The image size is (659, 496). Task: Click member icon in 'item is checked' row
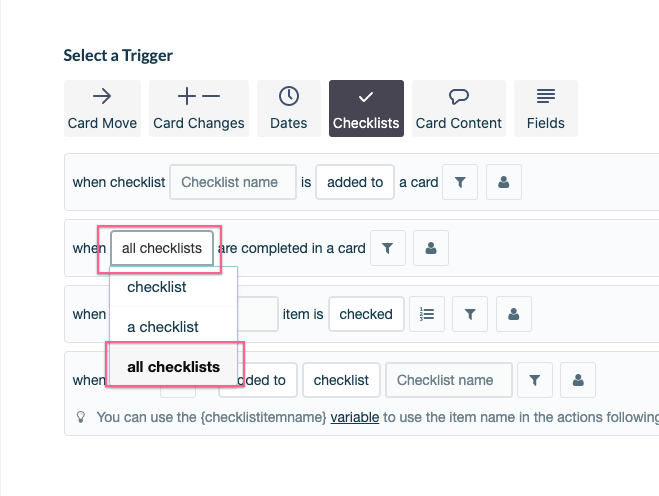coord(514,314)
